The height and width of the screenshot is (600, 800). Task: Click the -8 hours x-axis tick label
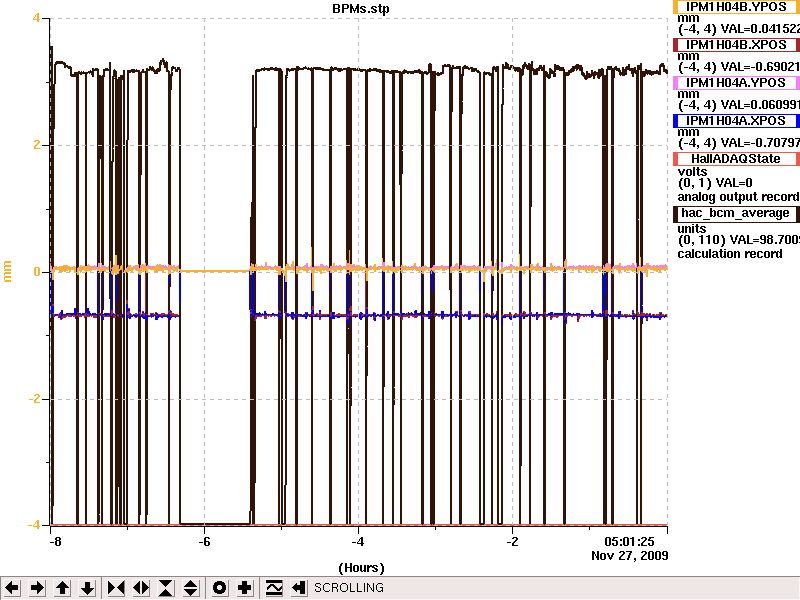[x=55, y=542]
